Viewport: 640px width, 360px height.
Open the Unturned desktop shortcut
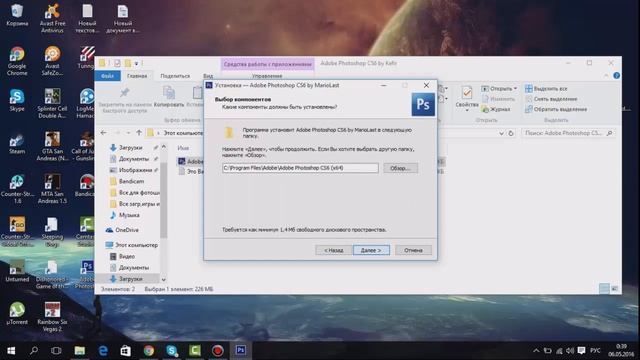tap(17, 271)
